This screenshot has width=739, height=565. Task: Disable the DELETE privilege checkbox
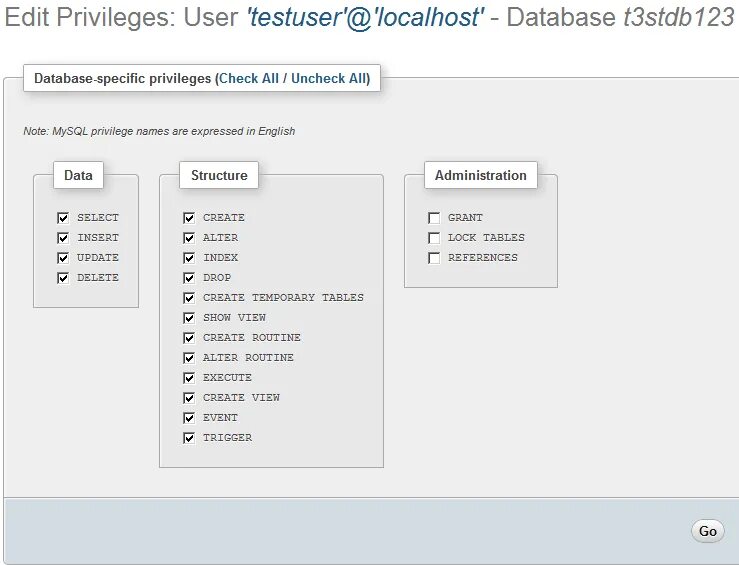(x=63, y=278)
